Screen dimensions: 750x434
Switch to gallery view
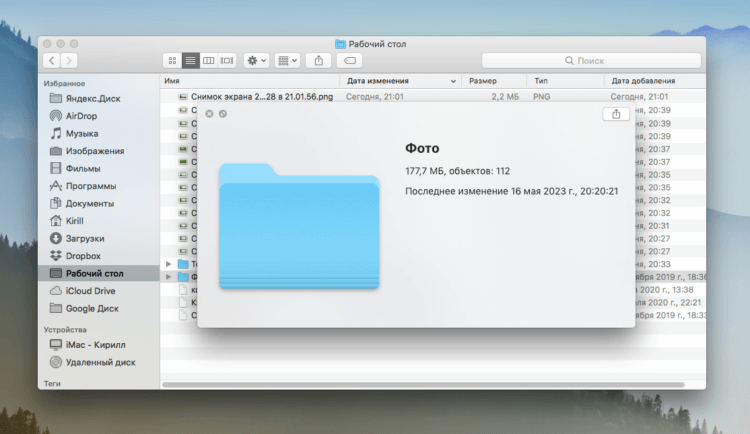(x=227, y=61)
